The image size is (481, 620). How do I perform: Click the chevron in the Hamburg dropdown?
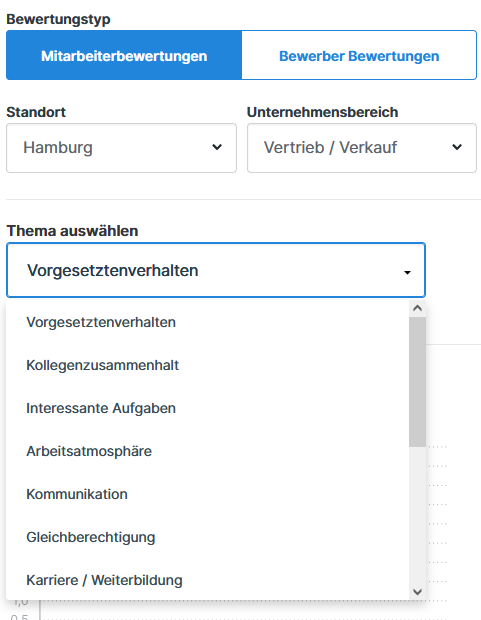point(217,147)
